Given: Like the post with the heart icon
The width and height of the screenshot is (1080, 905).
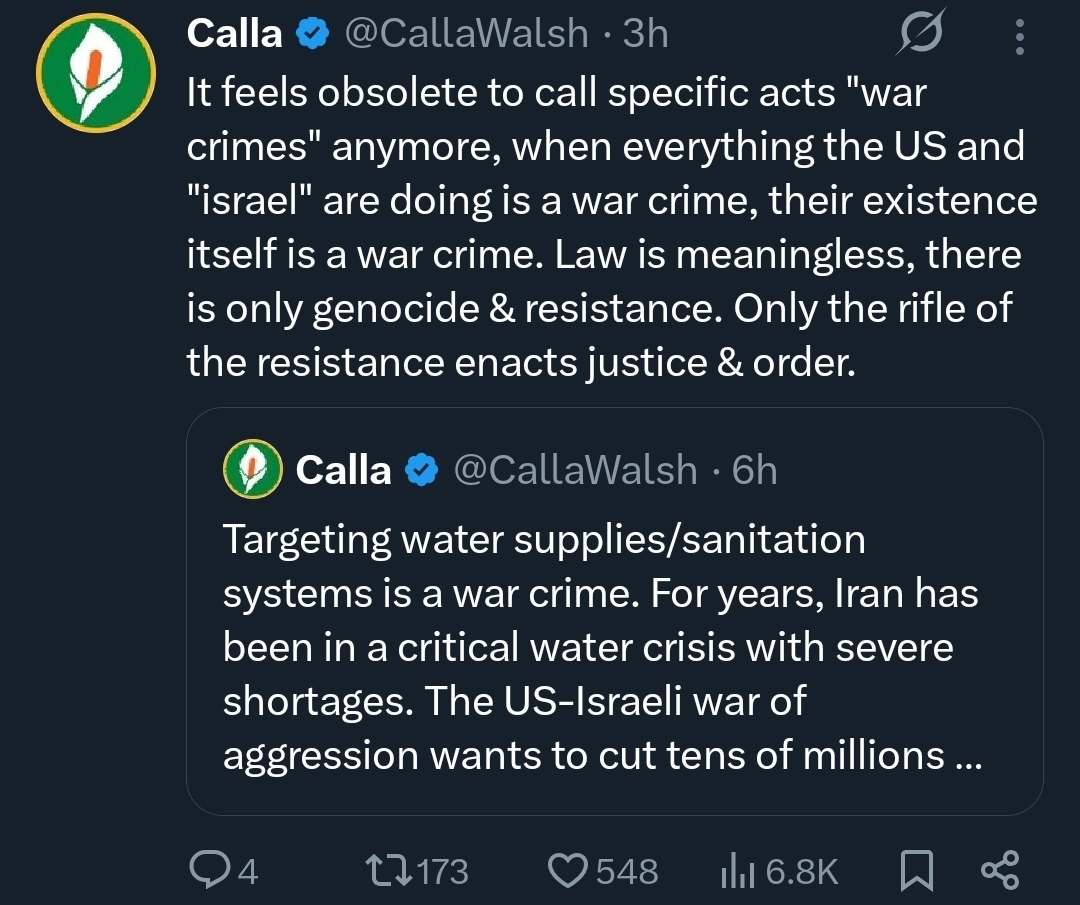Looking at the screenshot, I should pos(569,870).
